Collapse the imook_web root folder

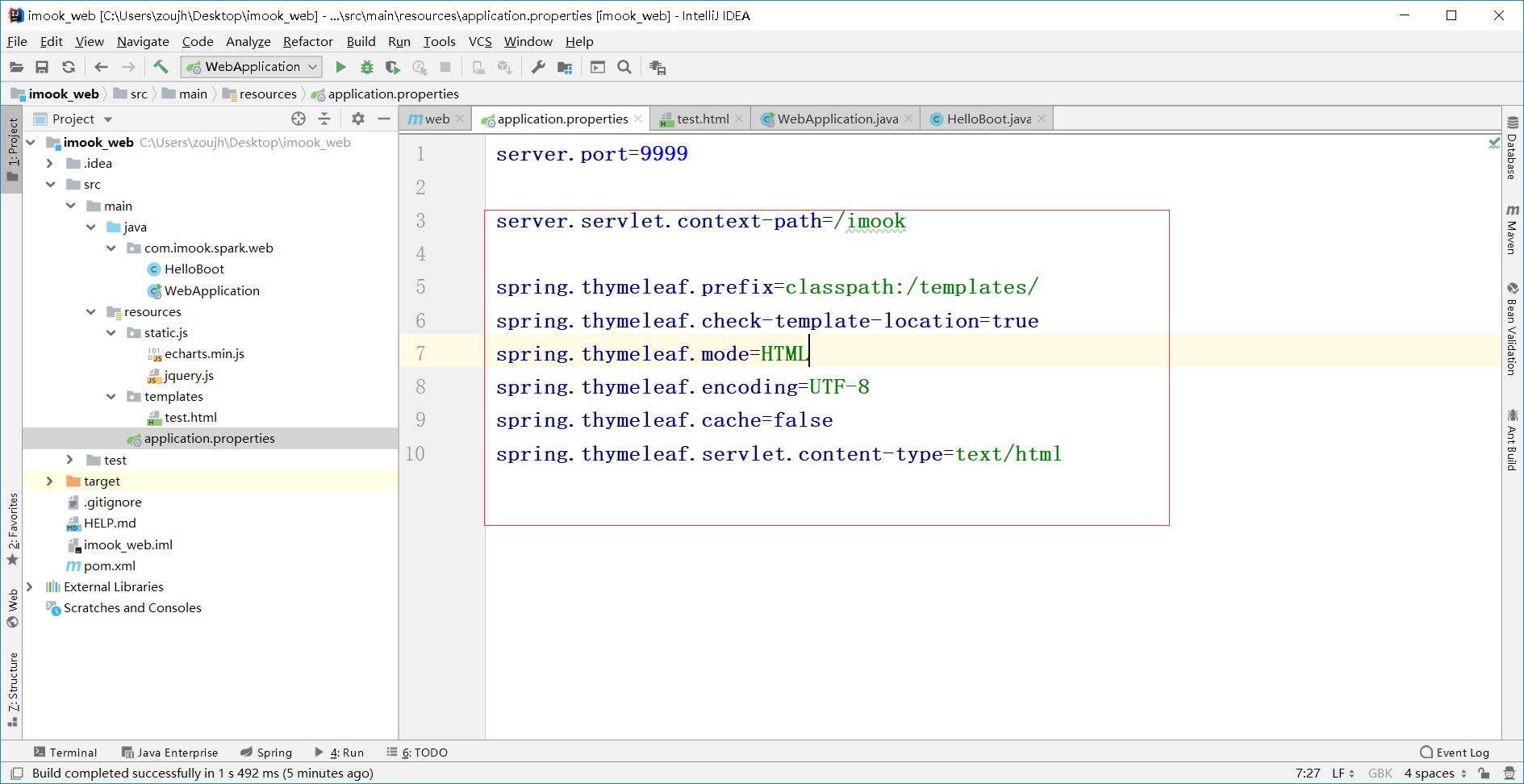coord(31,142)
